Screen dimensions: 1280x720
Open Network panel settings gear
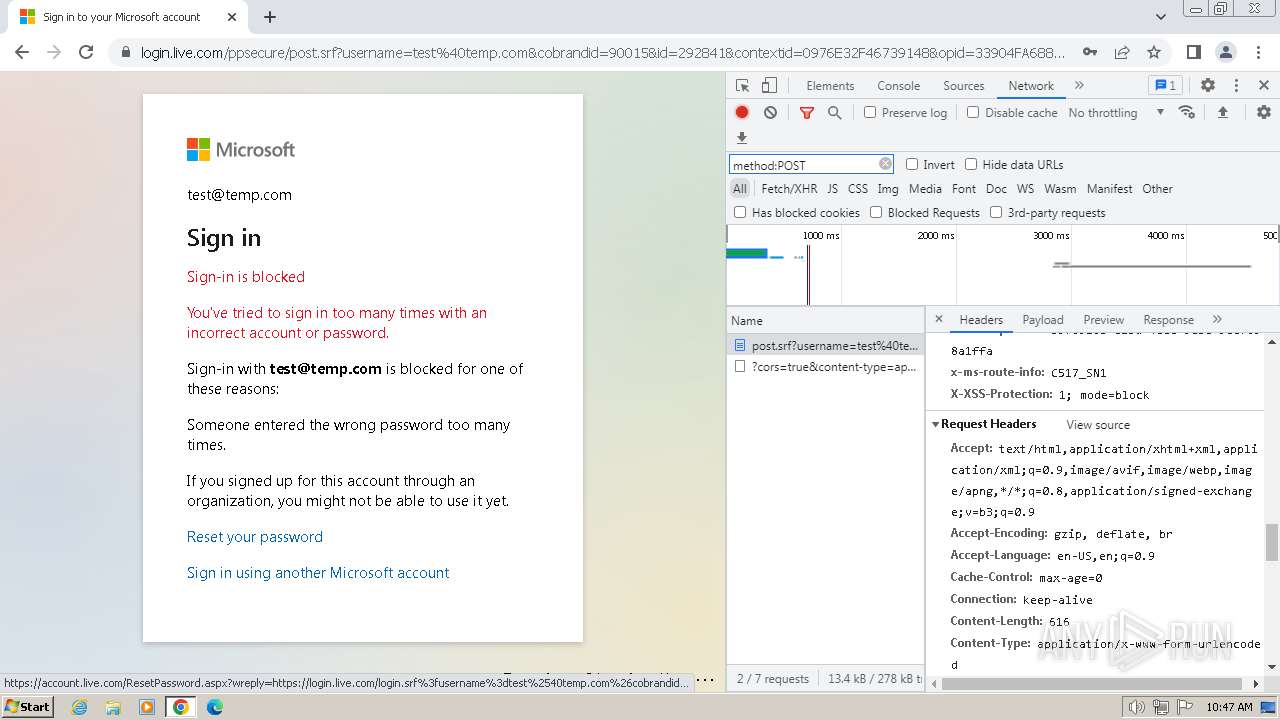click(x=1264, y=112)
